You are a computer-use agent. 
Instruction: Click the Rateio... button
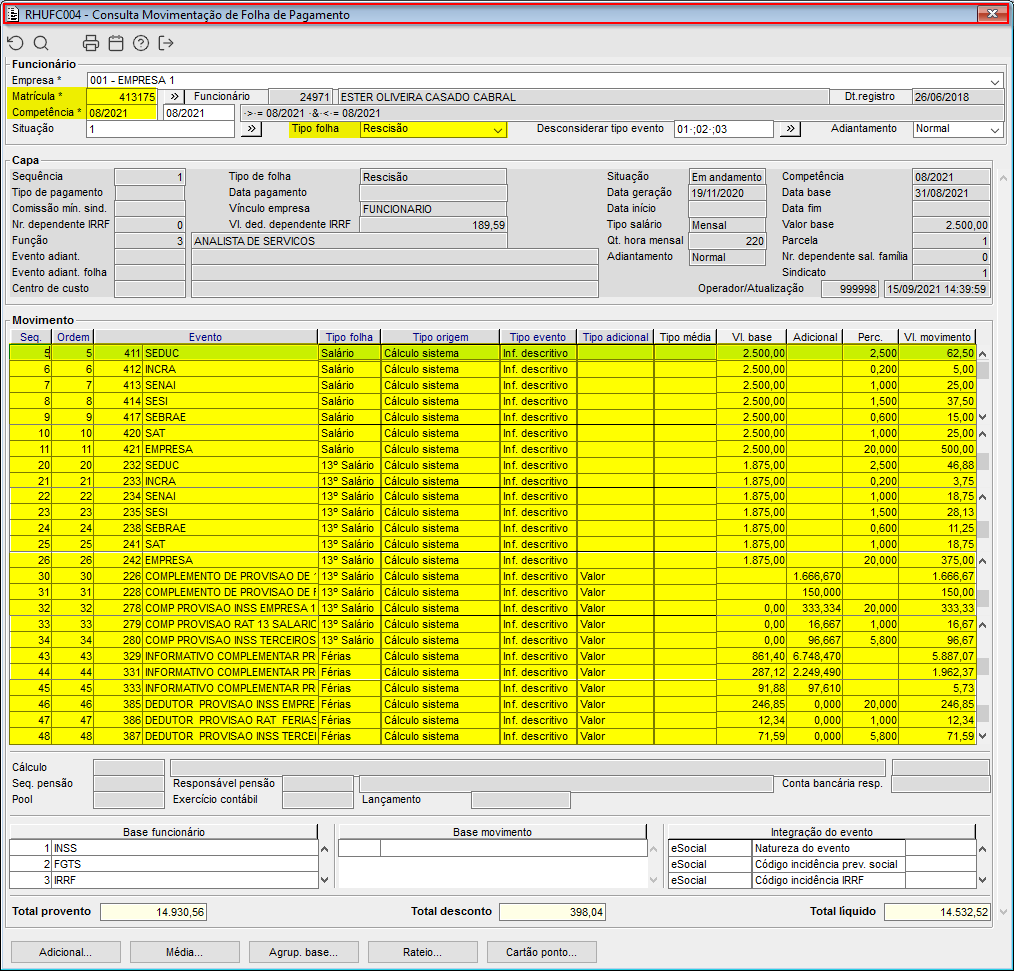423,952
